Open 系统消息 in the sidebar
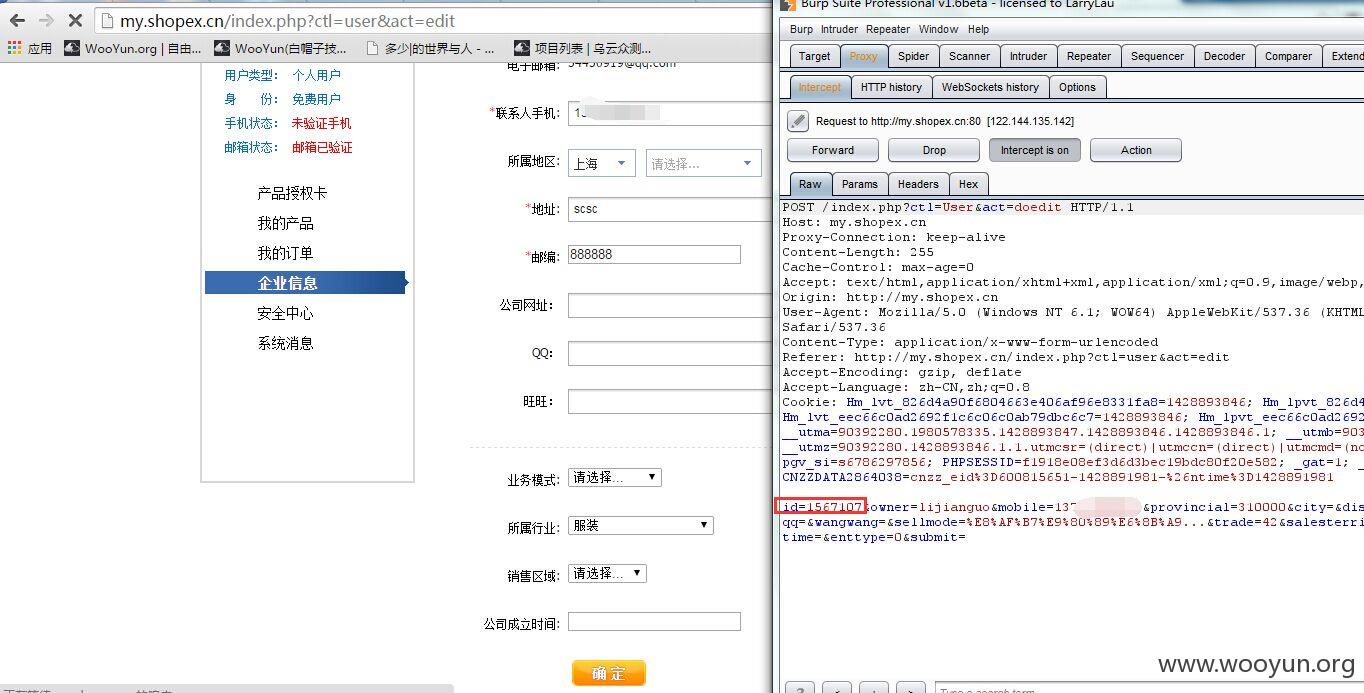Viewport: 1364px width, 693px height. [x=285, y=343]
